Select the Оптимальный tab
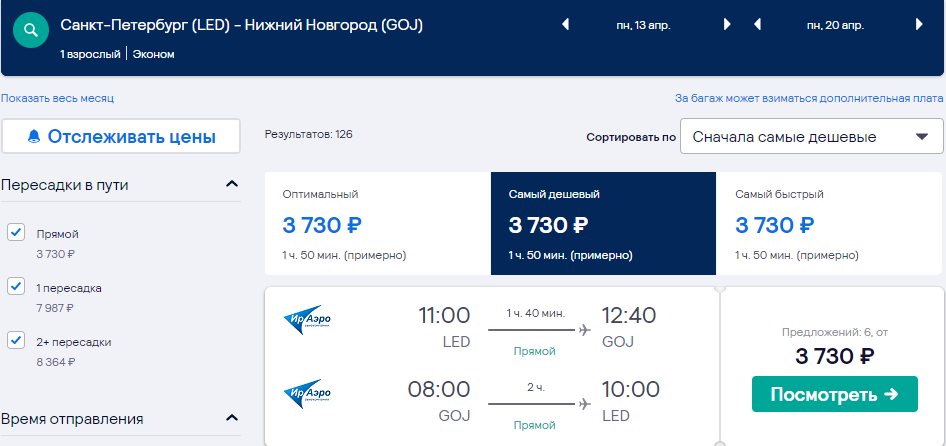946x446 pixels. [x=378, y=224]
